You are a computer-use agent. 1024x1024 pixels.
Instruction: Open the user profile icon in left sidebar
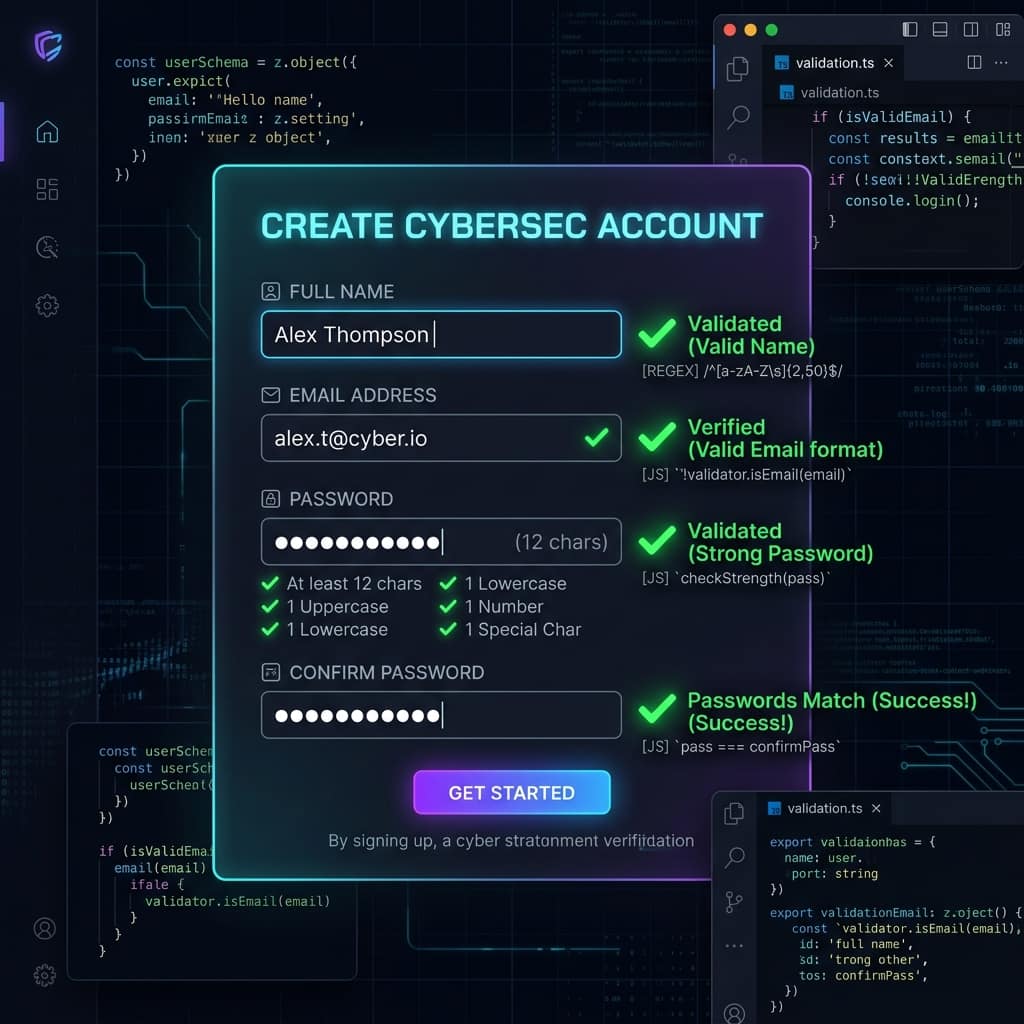pyautogui.click(x=44, y=928)
